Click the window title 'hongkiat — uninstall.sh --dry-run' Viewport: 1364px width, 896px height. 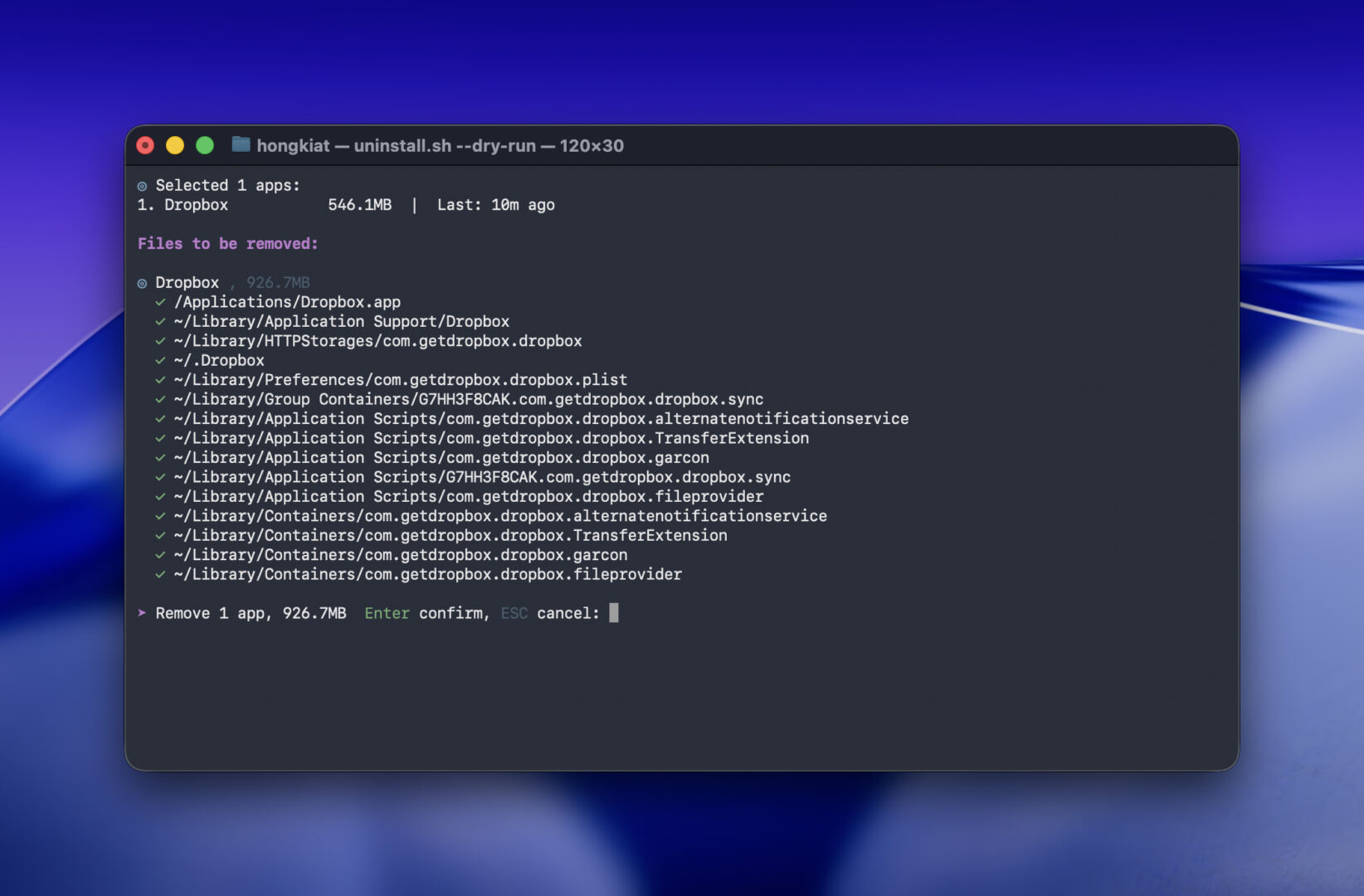click(x=440, y=146)
